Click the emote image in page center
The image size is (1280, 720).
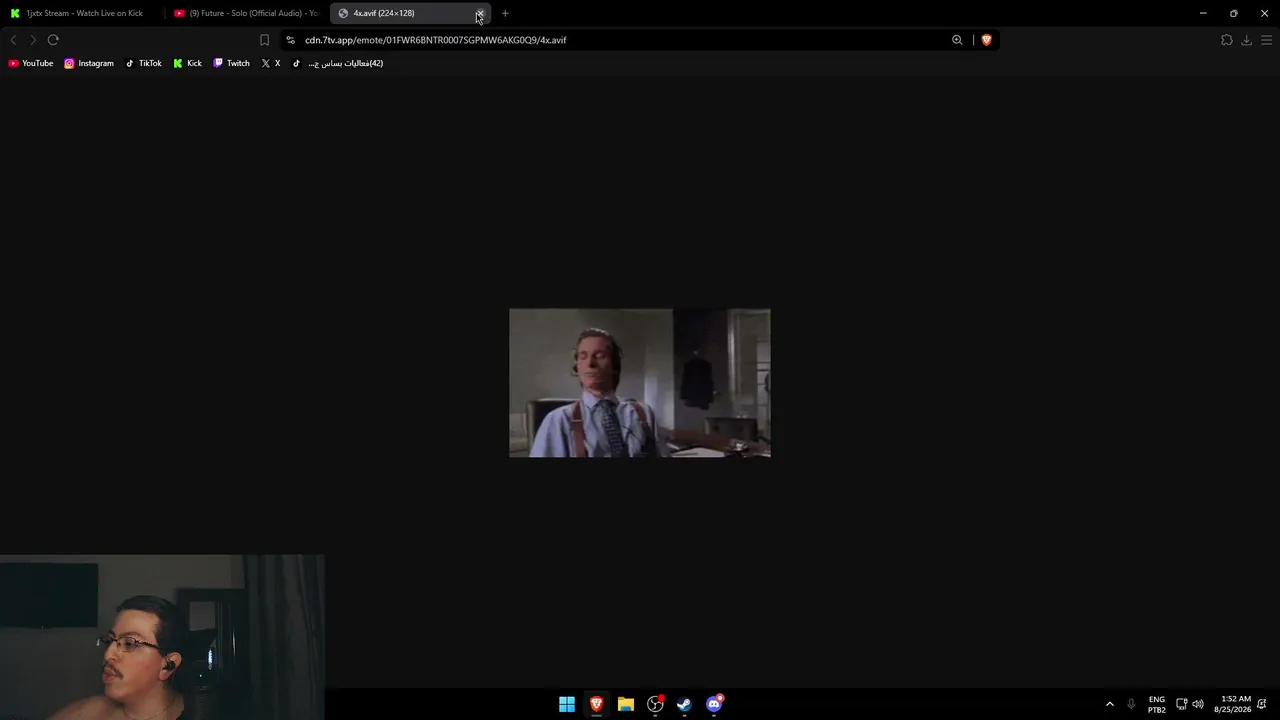640,383
